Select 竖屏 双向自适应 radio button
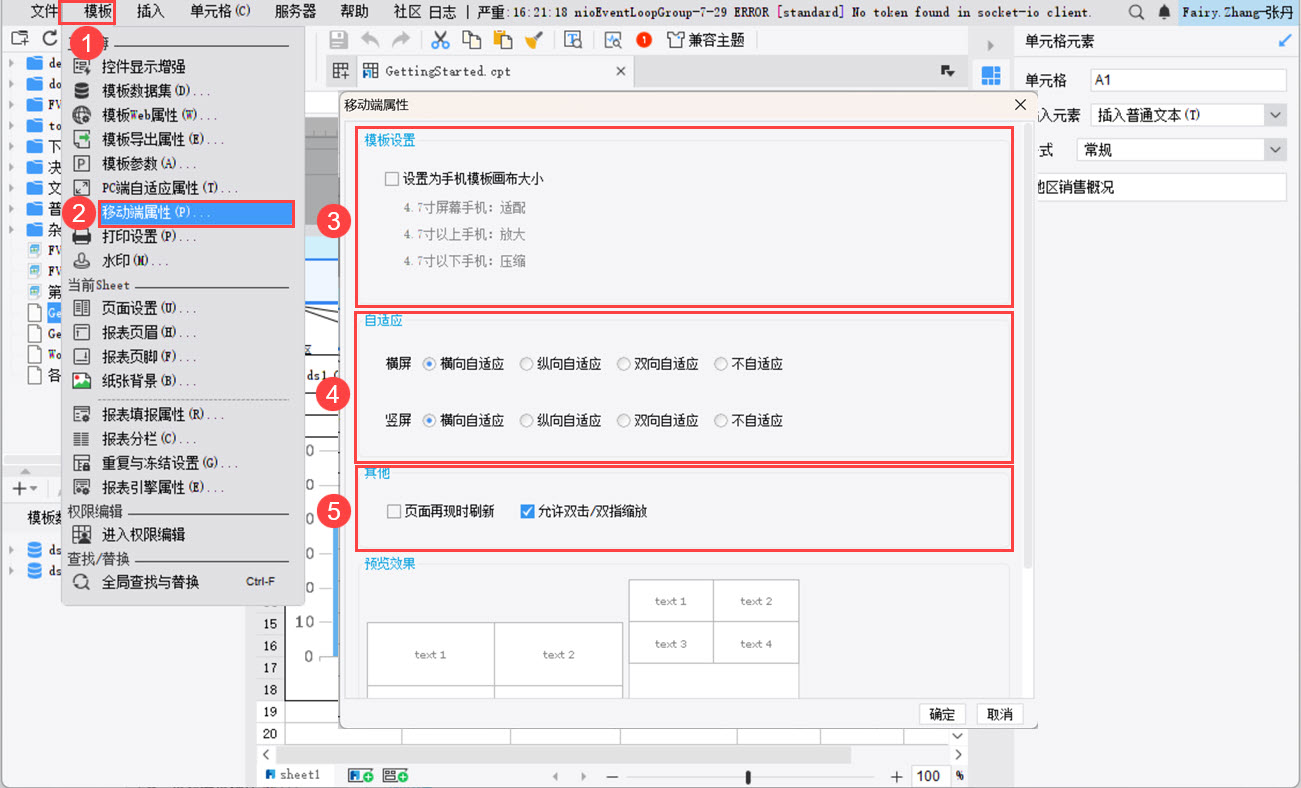The width and height of the screenshot is (1301, 788). pyautogui.click(x=623, y=421)
